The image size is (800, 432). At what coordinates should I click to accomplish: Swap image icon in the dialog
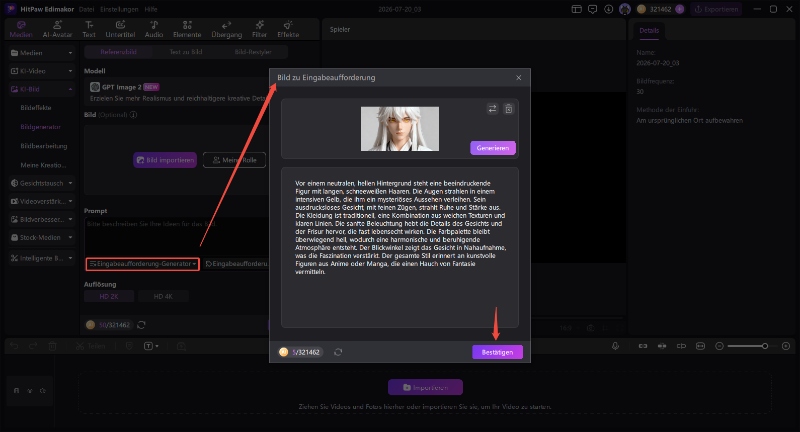(x=492, y=109)
